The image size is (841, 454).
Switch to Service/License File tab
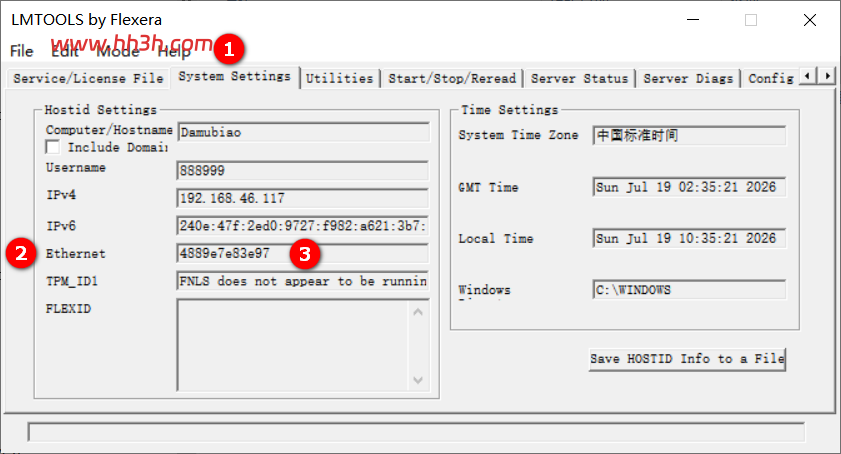tap(88, 78)
